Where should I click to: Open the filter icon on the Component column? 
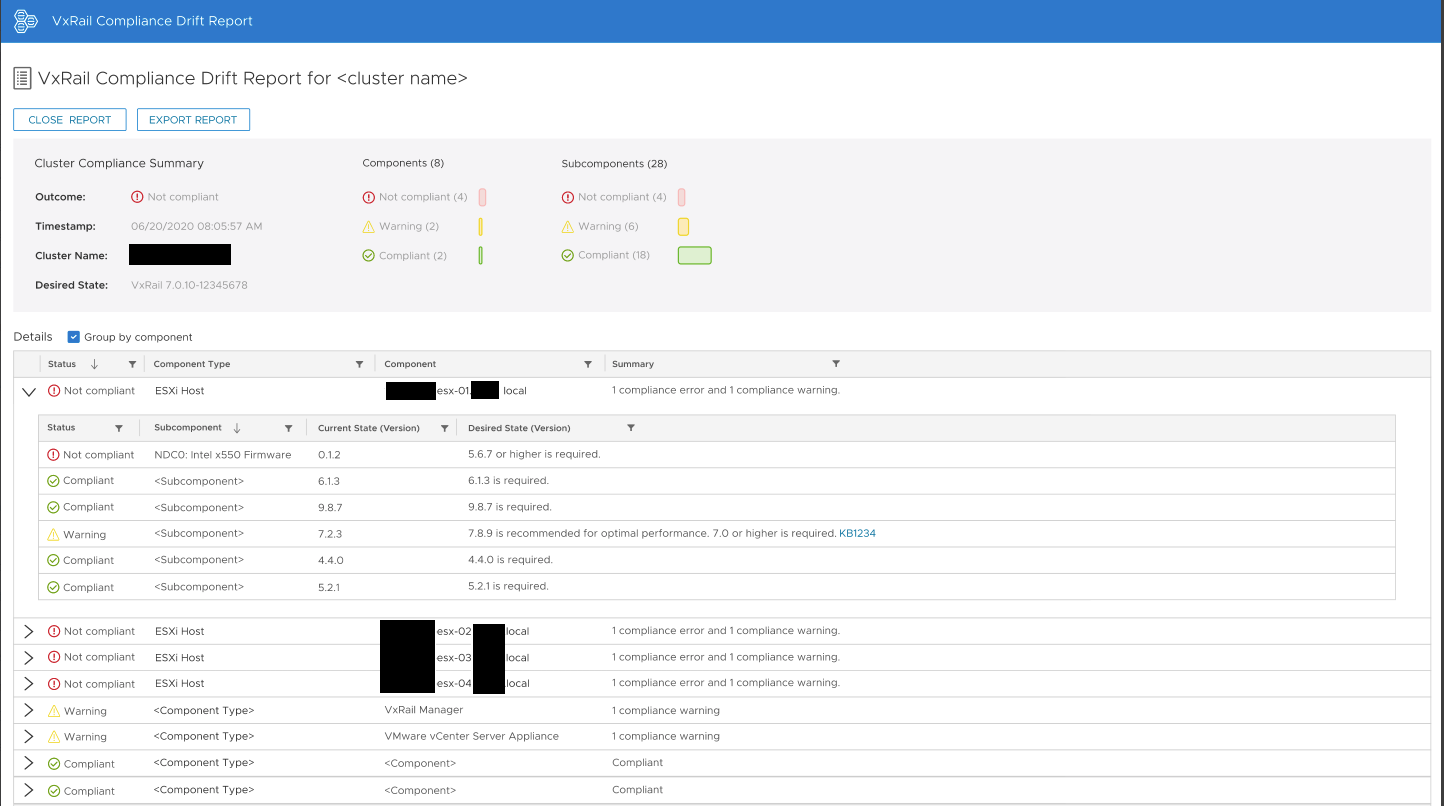(x=588, y=364)
